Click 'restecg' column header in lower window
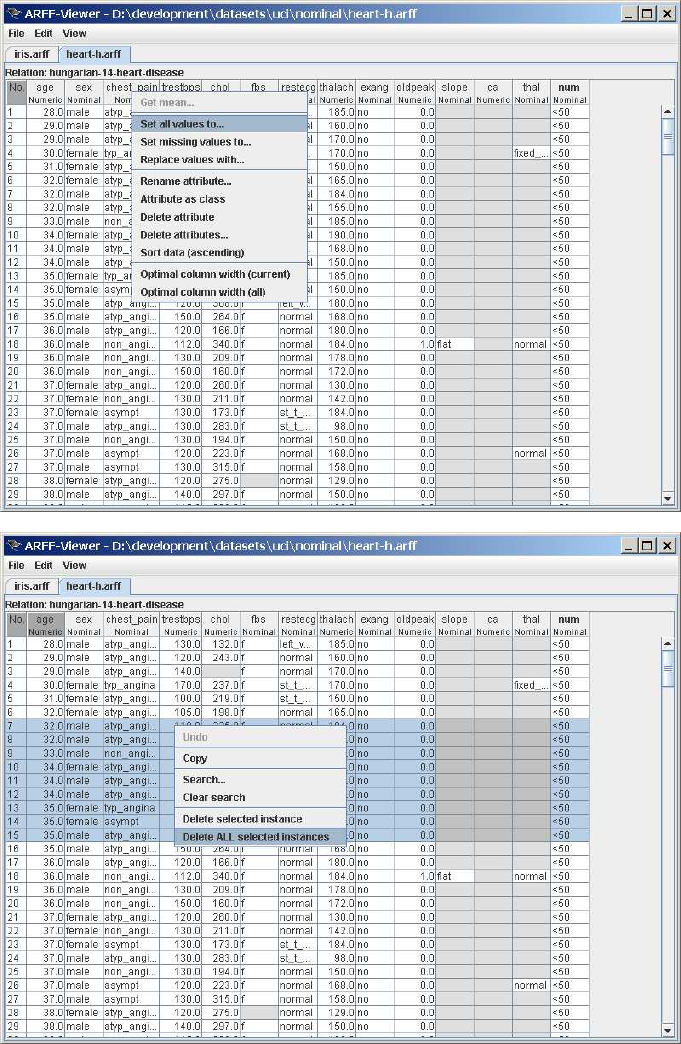This screenshot has height=1044, width=681. 298,625
